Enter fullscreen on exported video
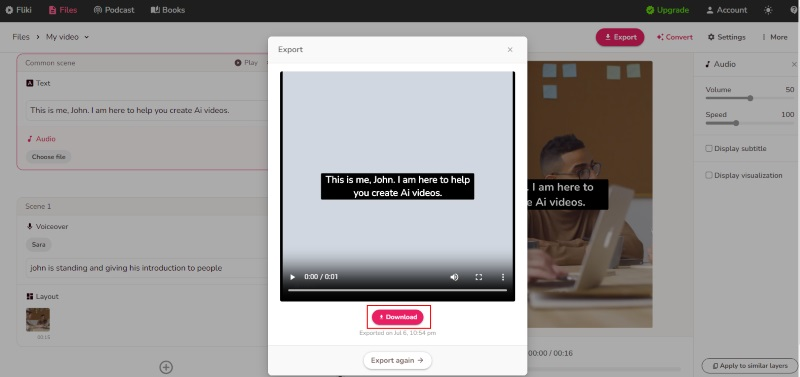 pyautogui.click(x=479, y=277)
